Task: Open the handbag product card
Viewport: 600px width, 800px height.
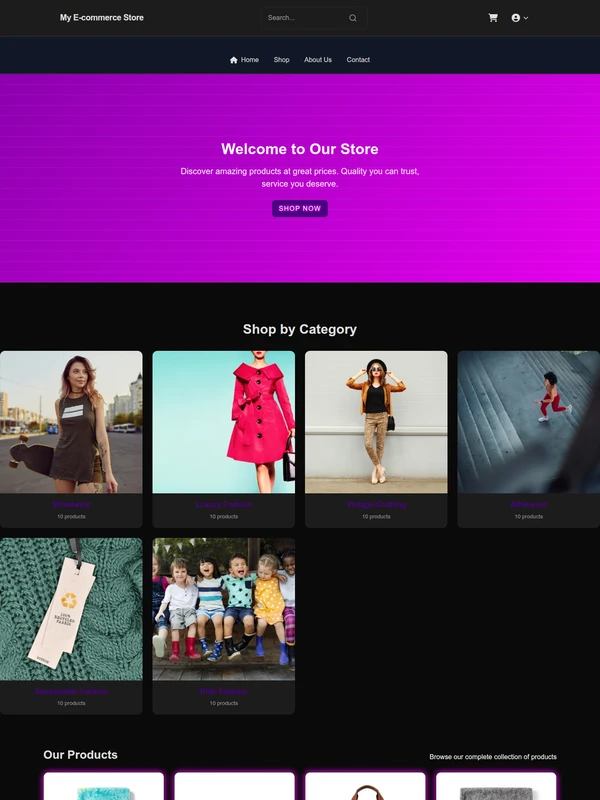Action: point(365,786)
